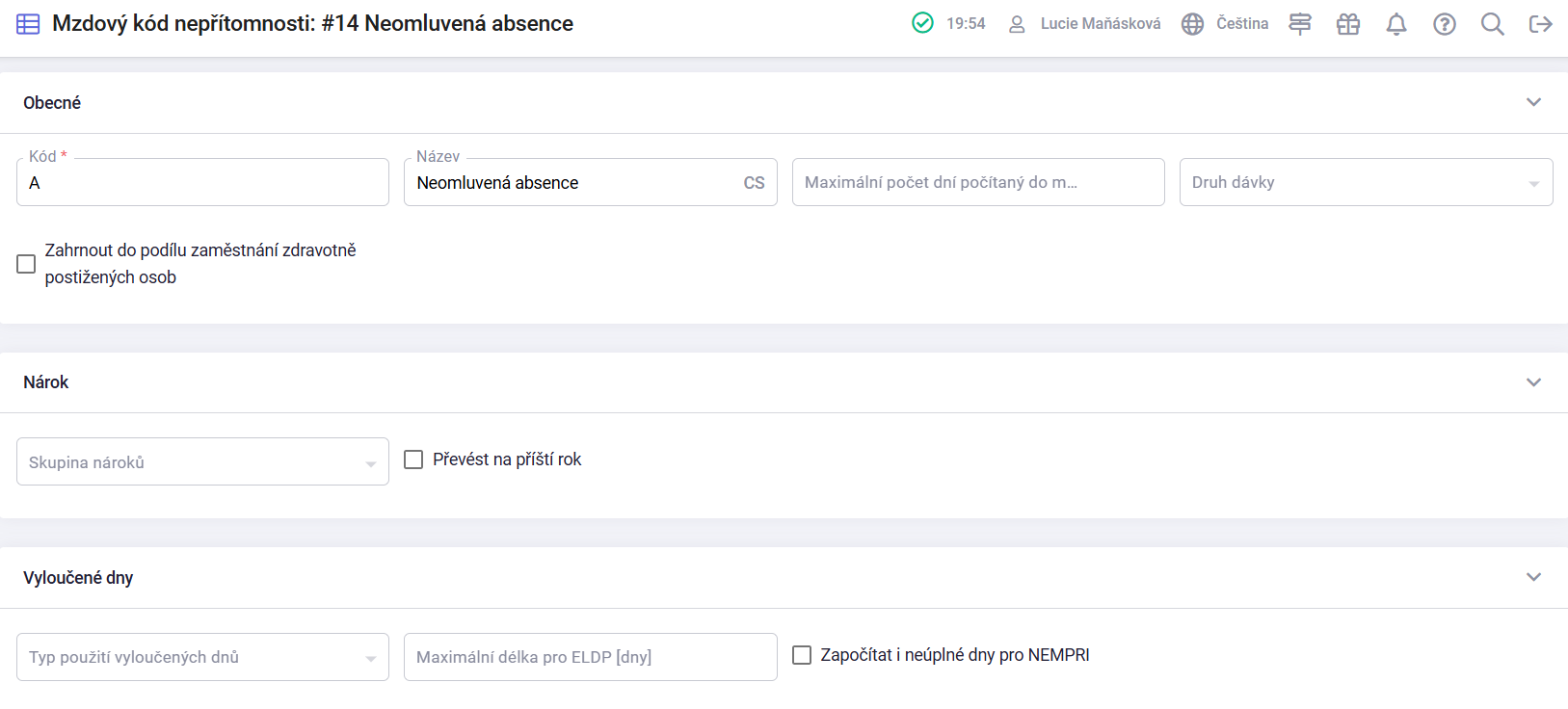This screenshot has height=709, width=1568.
Task: Focus Maximální délka pro ELDP field
Action: tap(590, 657)
